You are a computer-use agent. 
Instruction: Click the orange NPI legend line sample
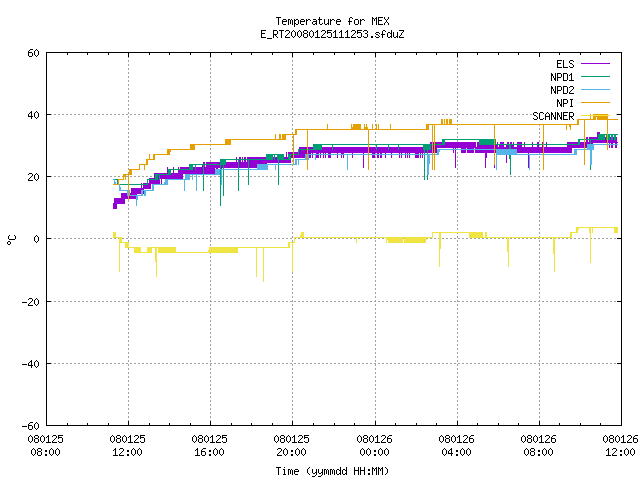pos(595,102)
